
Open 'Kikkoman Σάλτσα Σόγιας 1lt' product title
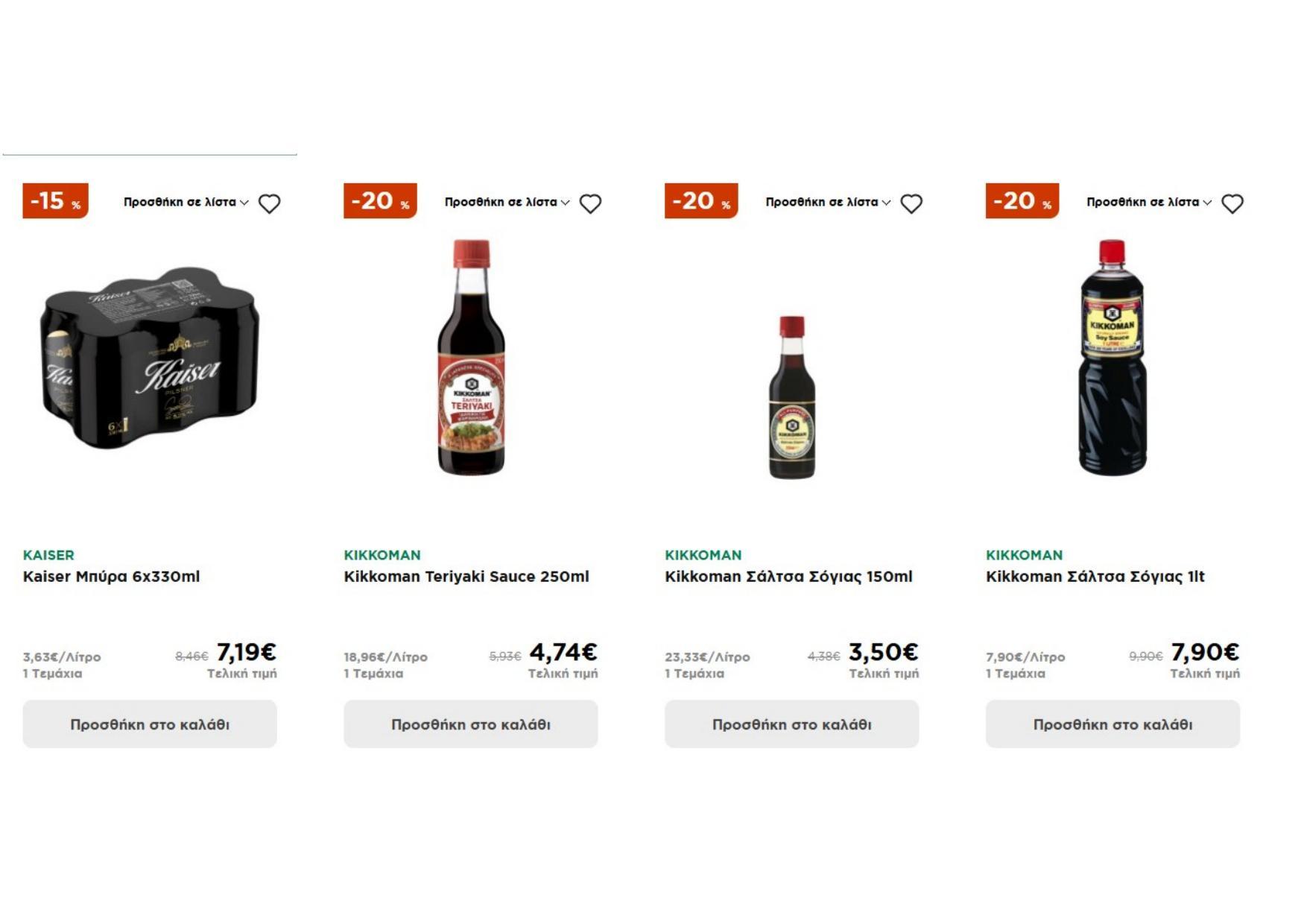[x=1095, y=577]
